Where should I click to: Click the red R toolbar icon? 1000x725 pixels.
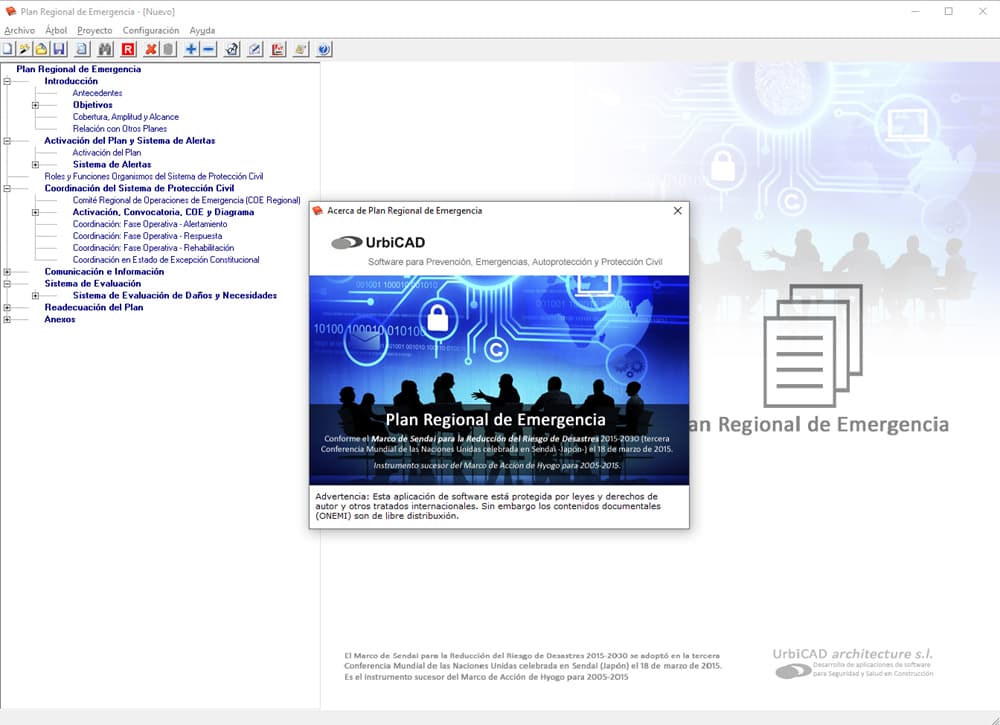tap(128, 49)
